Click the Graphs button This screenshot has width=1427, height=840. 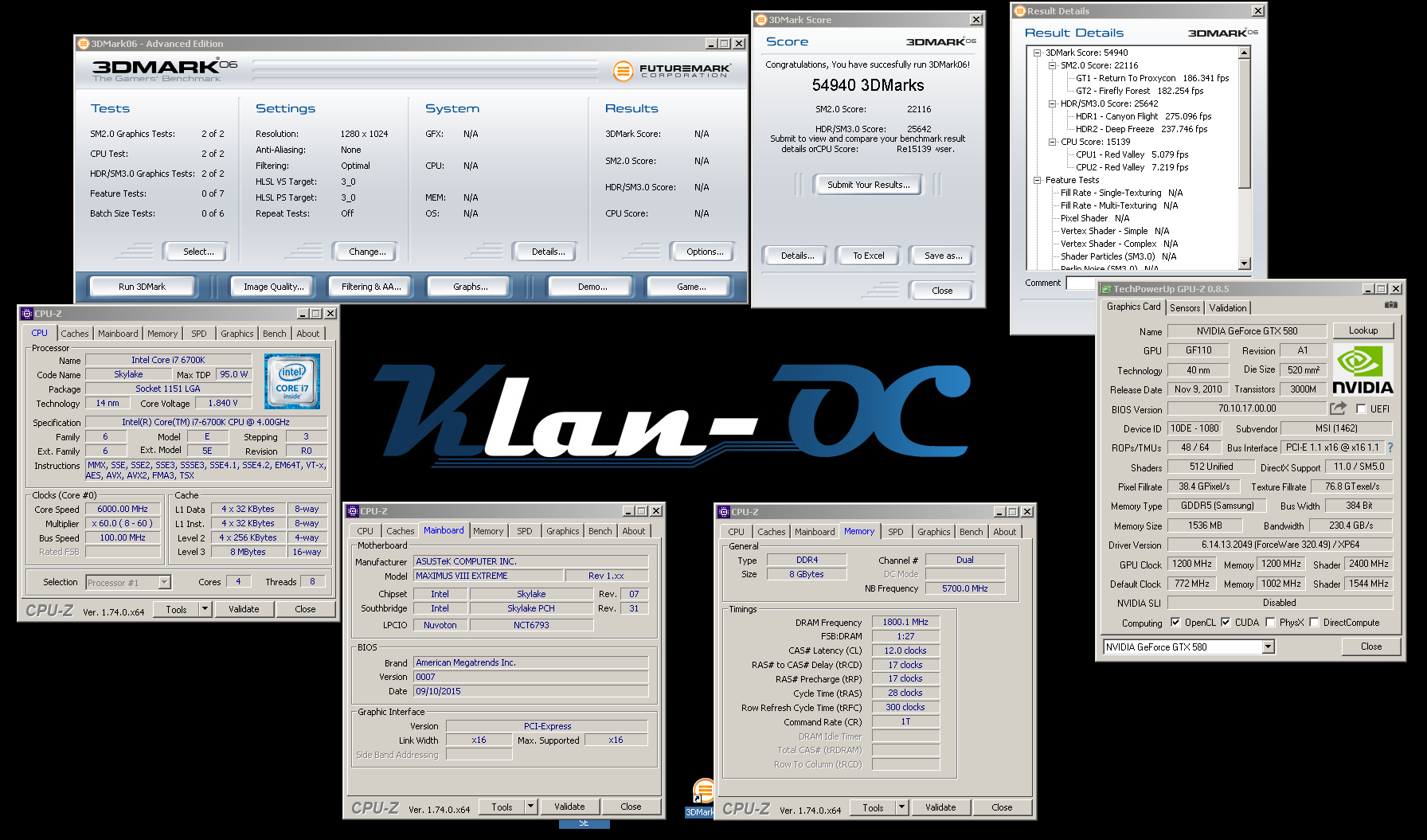coord(471,287)
